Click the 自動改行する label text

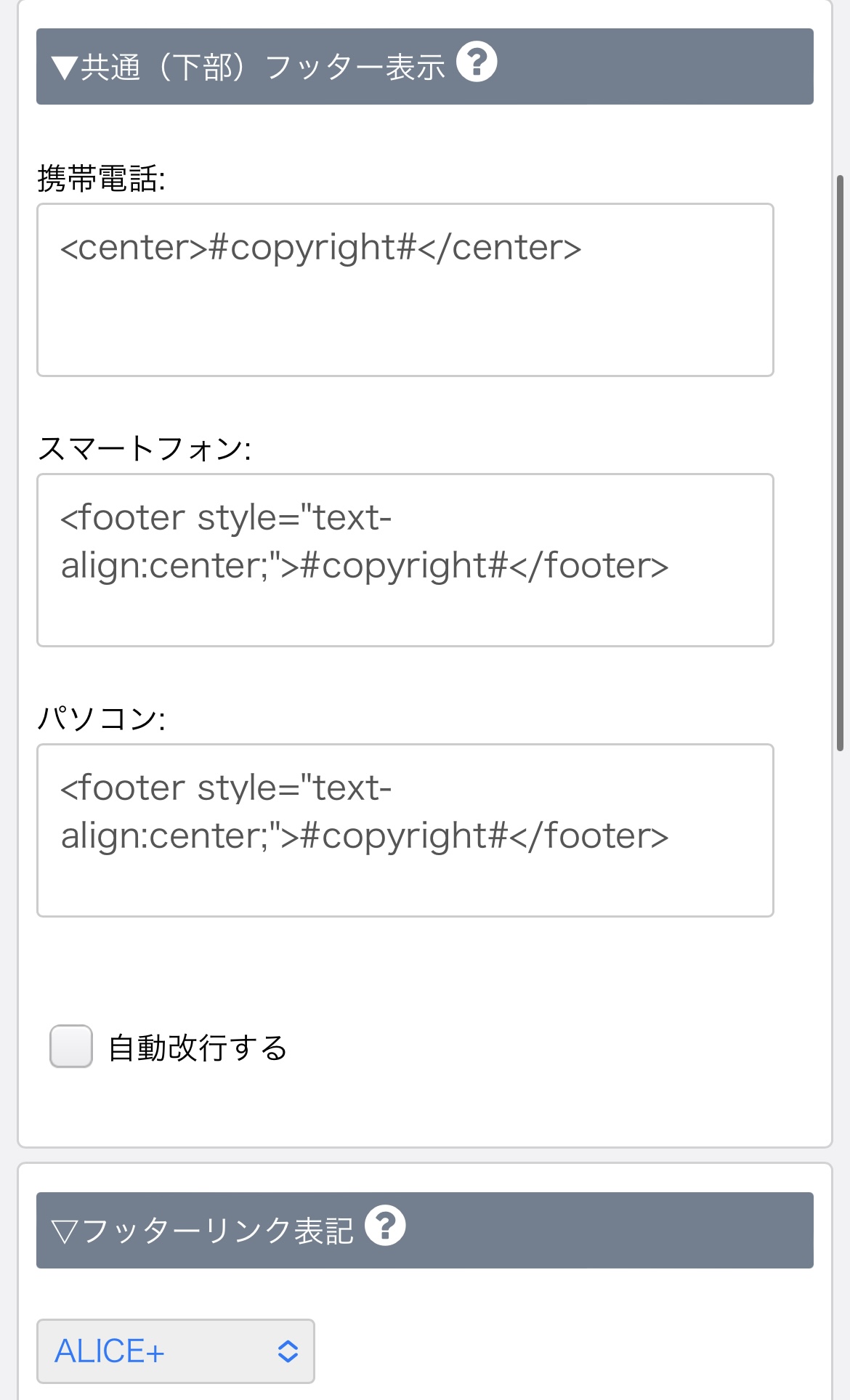(198, 1048)
